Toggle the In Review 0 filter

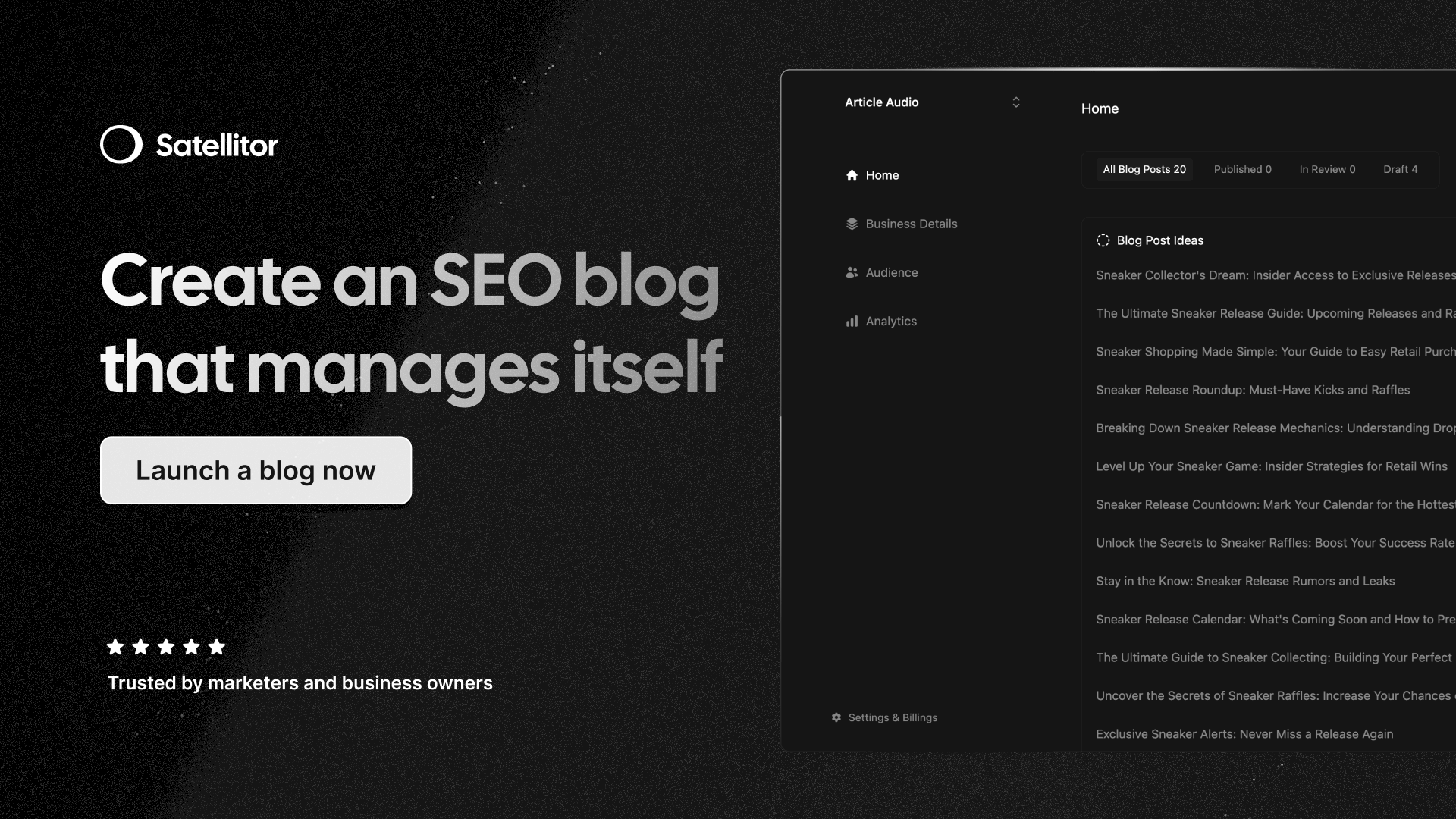tap(1327, 169)
